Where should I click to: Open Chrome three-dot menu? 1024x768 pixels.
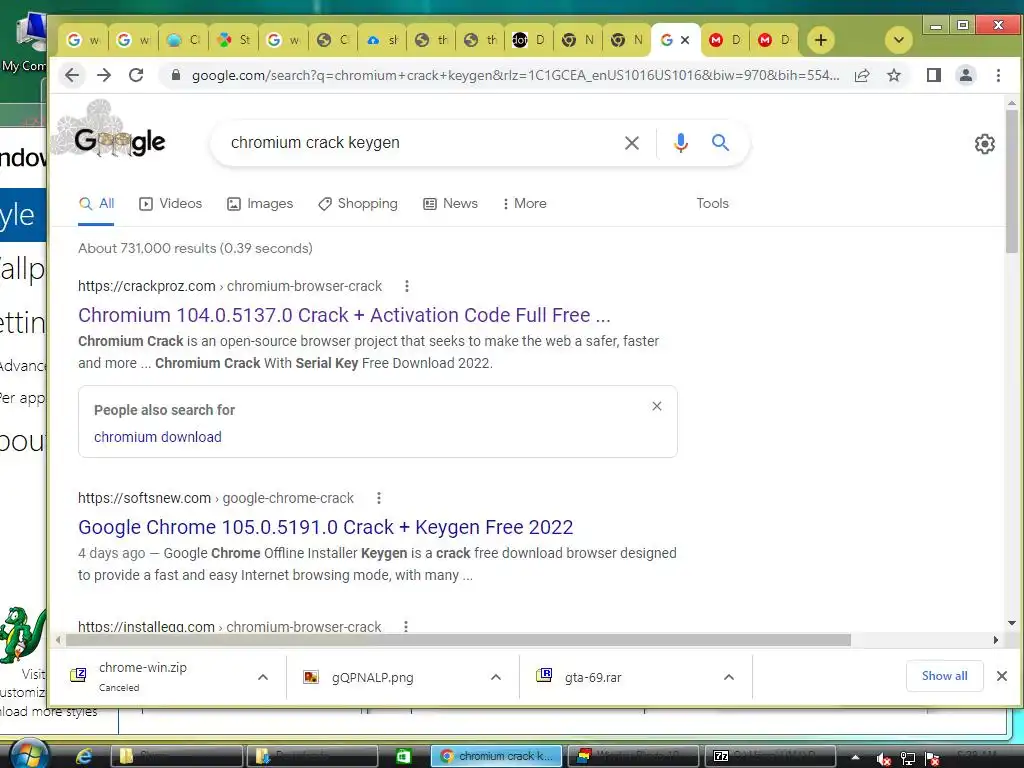[x=998, y=75]
